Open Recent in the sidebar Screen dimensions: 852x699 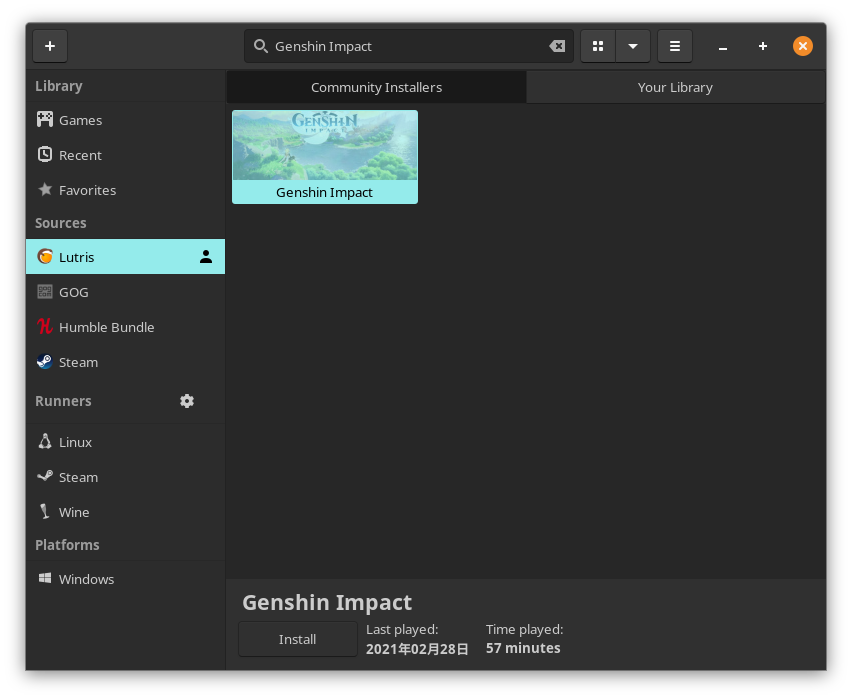click(x=126, y=155)
